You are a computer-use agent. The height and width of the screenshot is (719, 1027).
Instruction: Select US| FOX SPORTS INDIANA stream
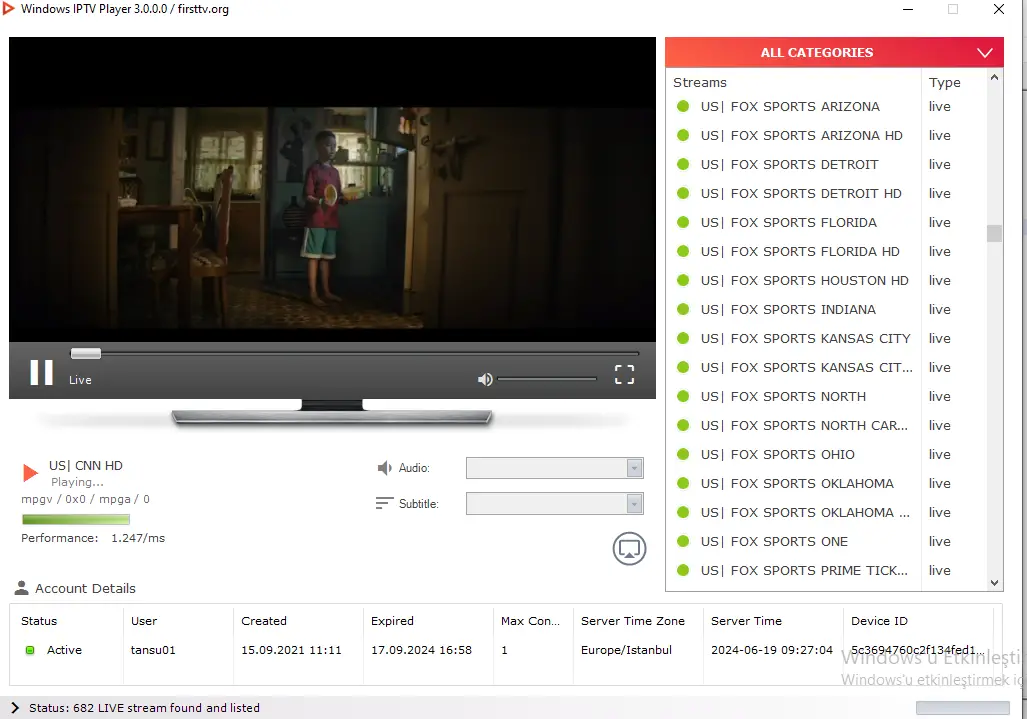click(788, 310)
